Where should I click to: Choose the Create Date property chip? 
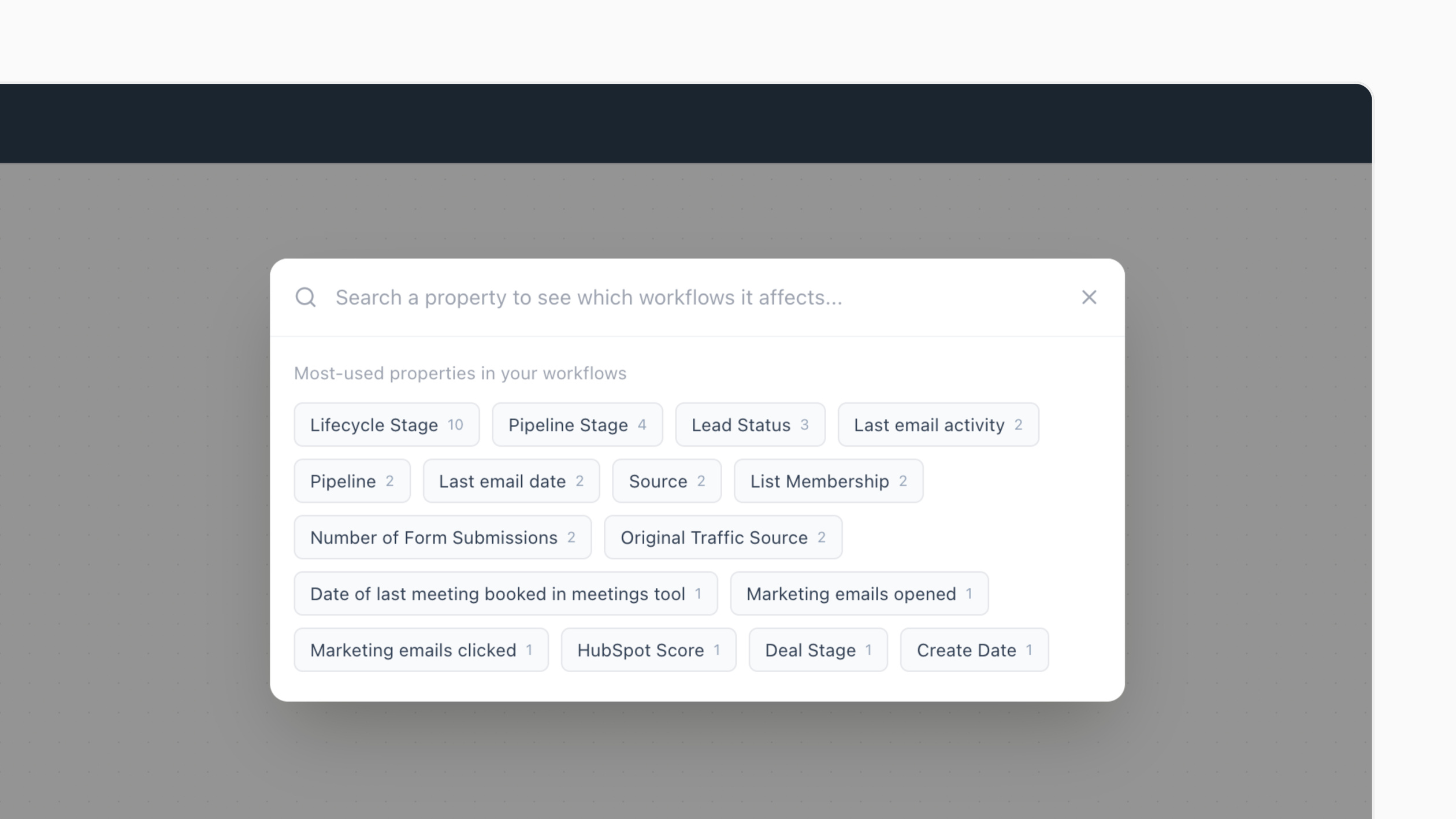tap(974, 650)
